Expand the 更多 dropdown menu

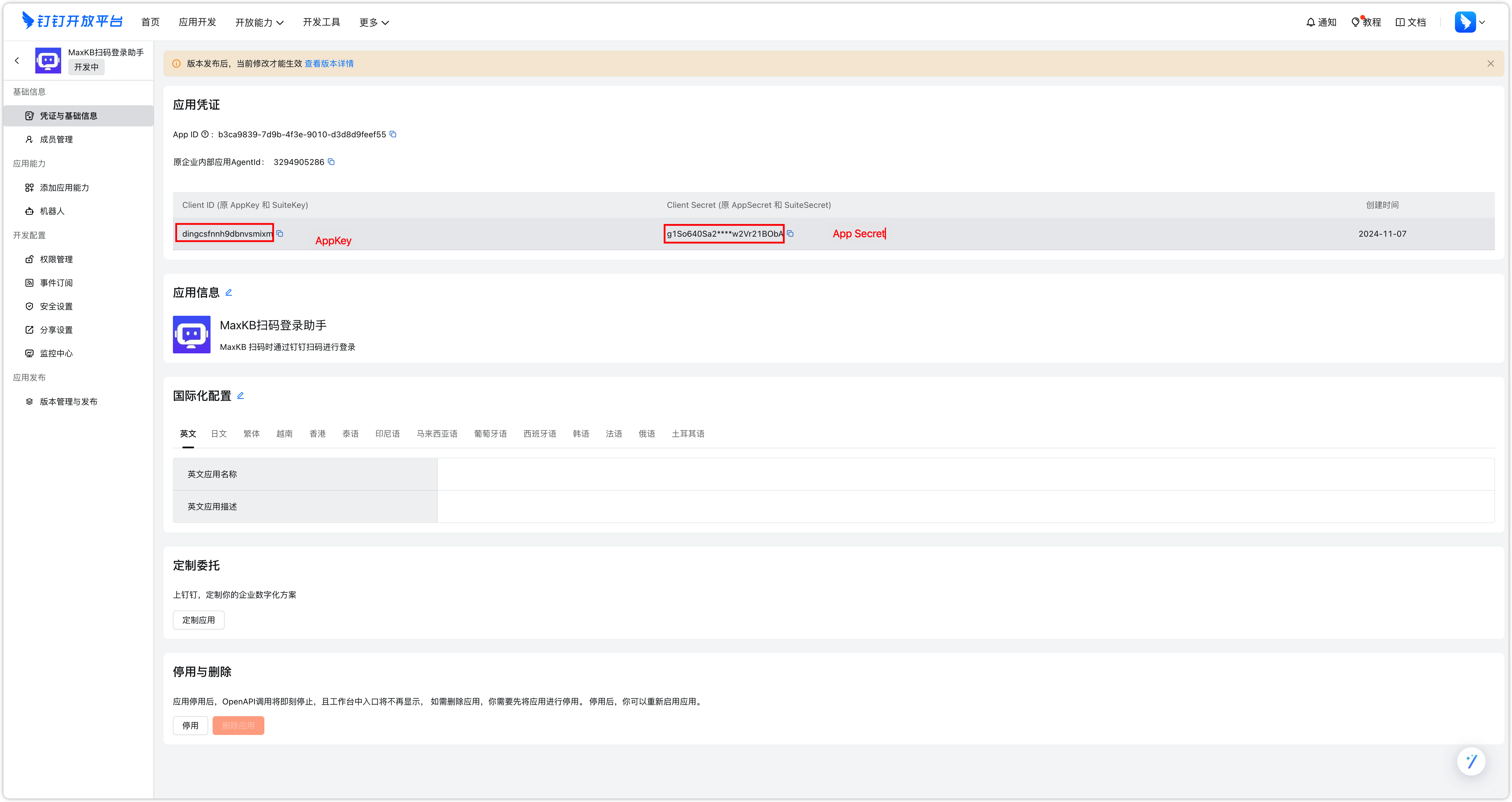(374, 22)
